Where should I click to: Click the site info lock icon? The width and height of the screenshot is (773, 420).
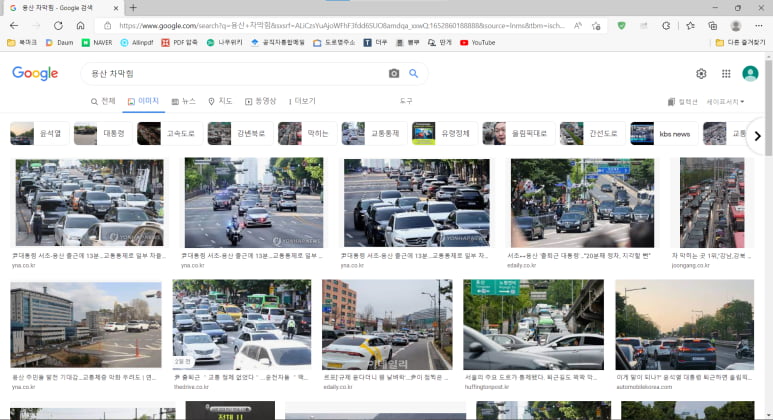(107, 26)
